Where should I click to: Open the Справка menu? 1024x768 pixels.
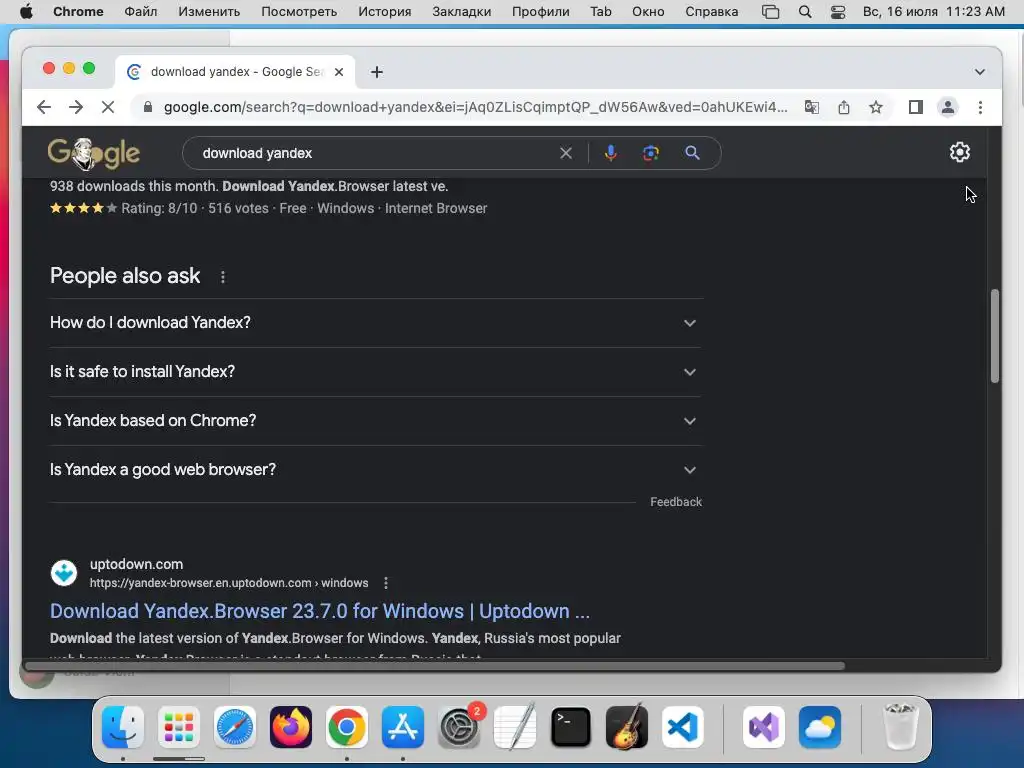(x=711, y=12)
